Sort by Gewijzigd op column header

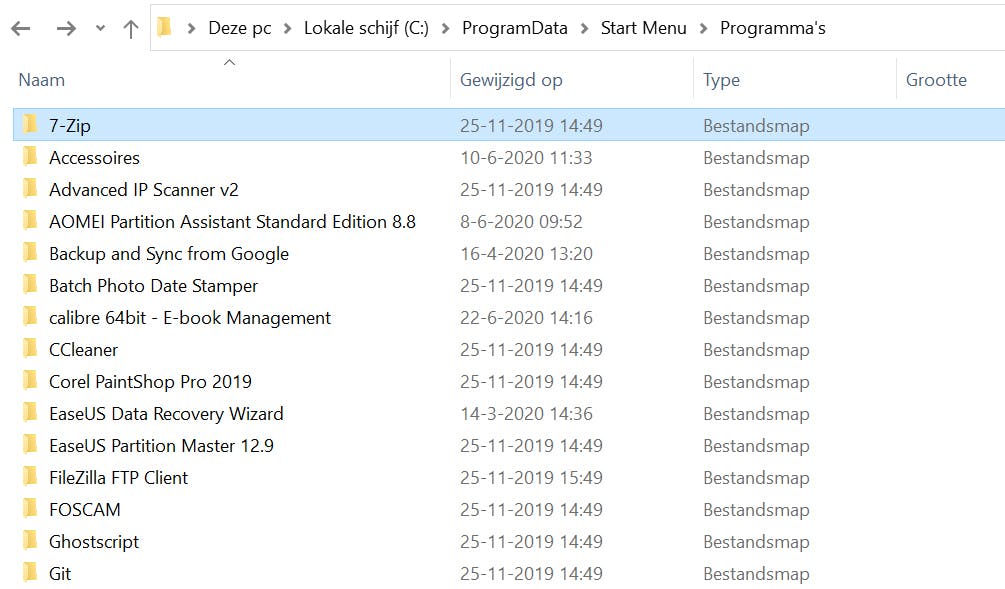[x=511, y=80]
